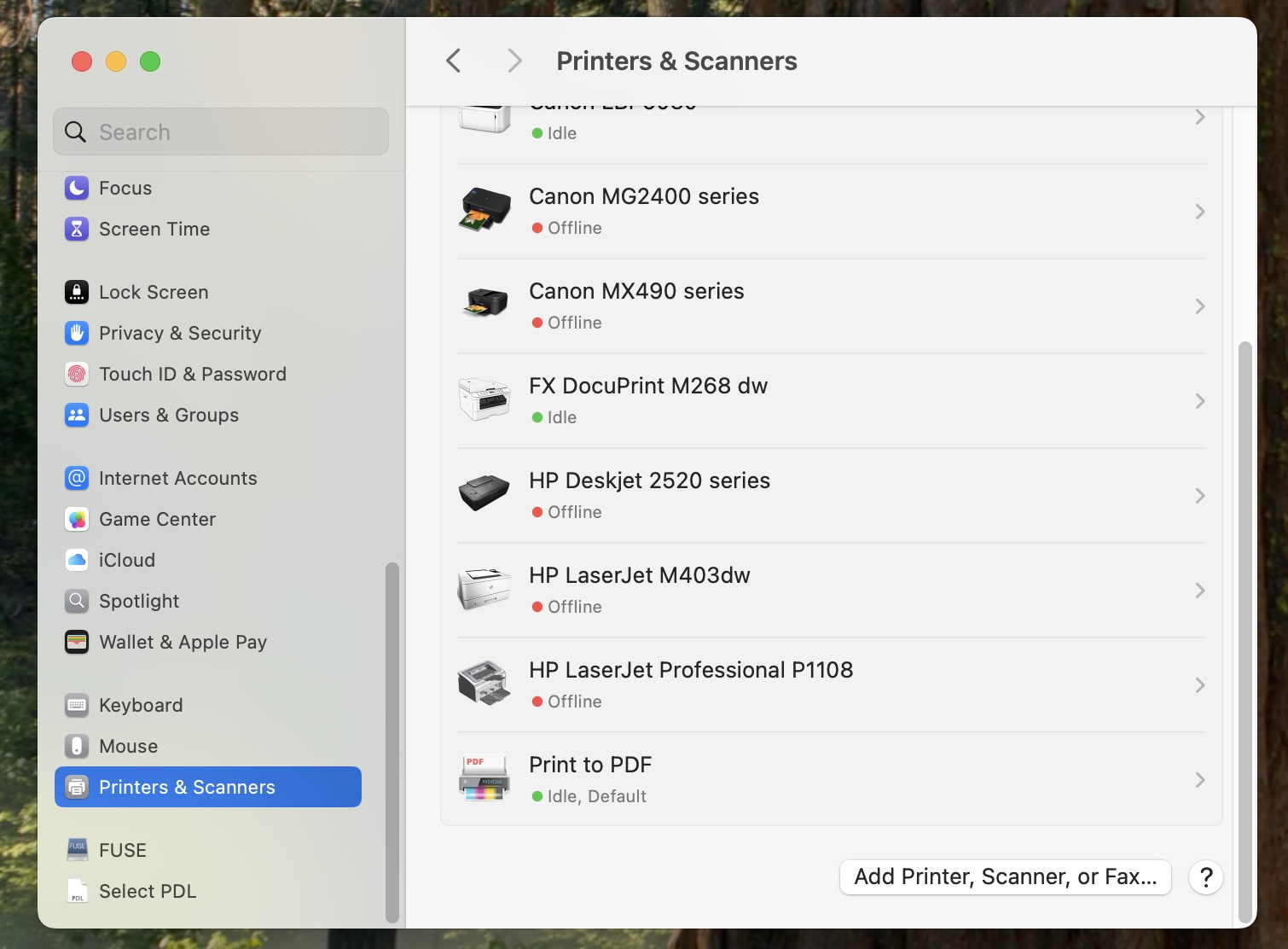The height and width of the screenshot is (949, 1288).
Task: Open help with the question mark button
Action: click(x=1206, y=877)
